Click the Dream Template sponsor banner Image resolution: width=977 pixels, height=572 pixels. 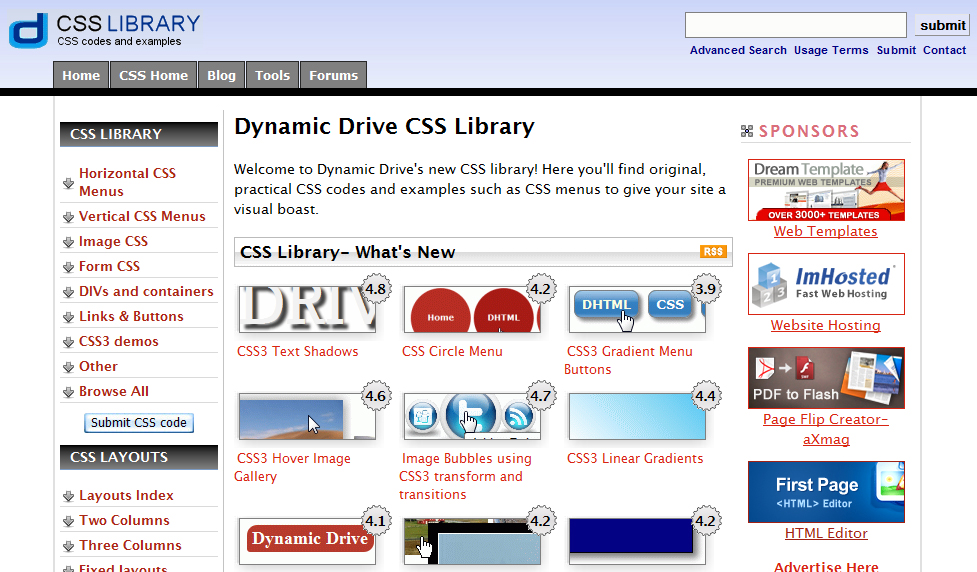826,190
